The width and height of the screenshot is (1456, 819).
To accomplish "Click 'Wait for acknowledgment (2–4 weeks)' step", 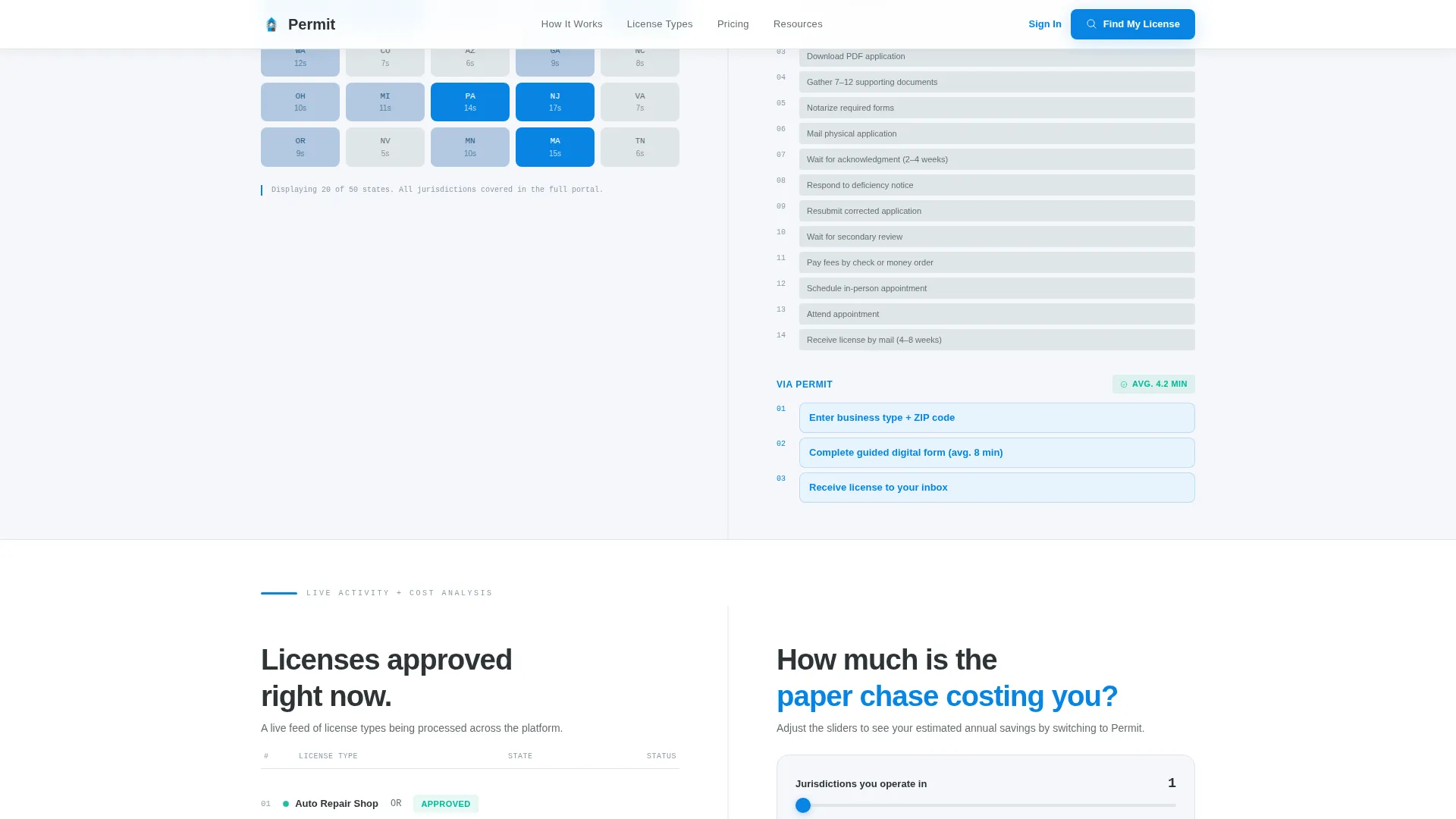I will pos(997,159).
